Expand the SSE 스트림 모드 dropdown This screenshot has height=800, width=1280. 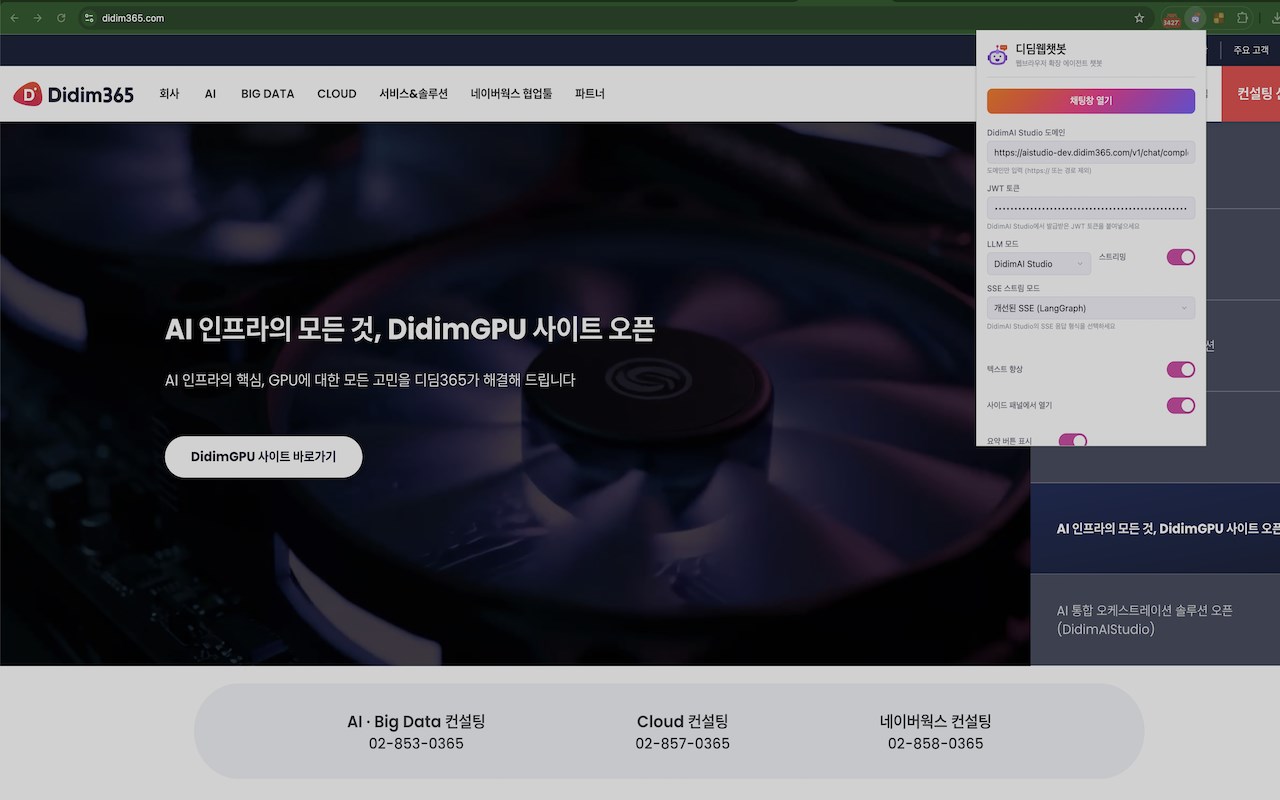1091,308
